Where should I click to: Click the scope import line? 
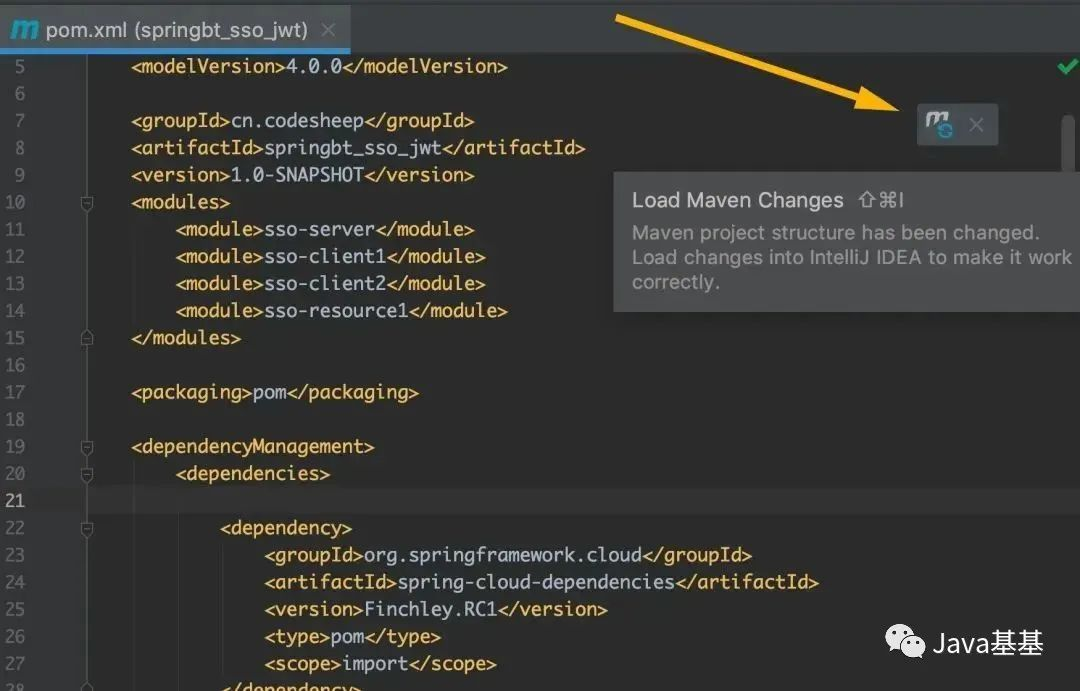380,663
